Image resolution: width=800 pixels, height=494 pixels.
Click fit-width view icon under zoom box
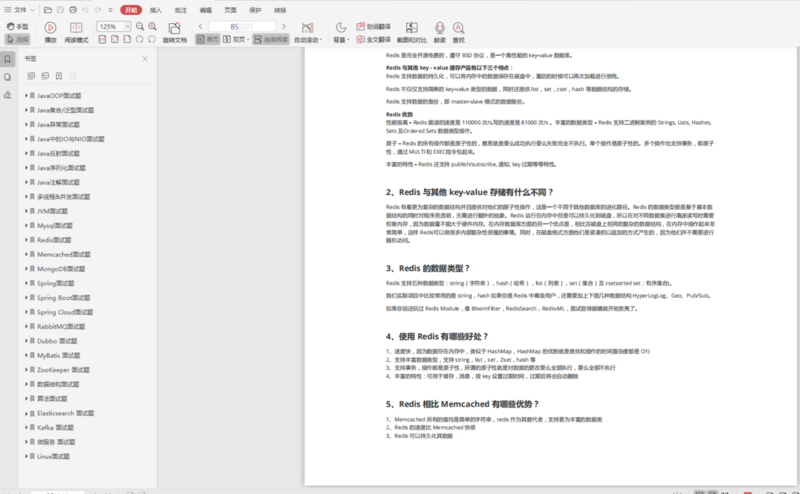pyautogui.click(x=127, y=39)
